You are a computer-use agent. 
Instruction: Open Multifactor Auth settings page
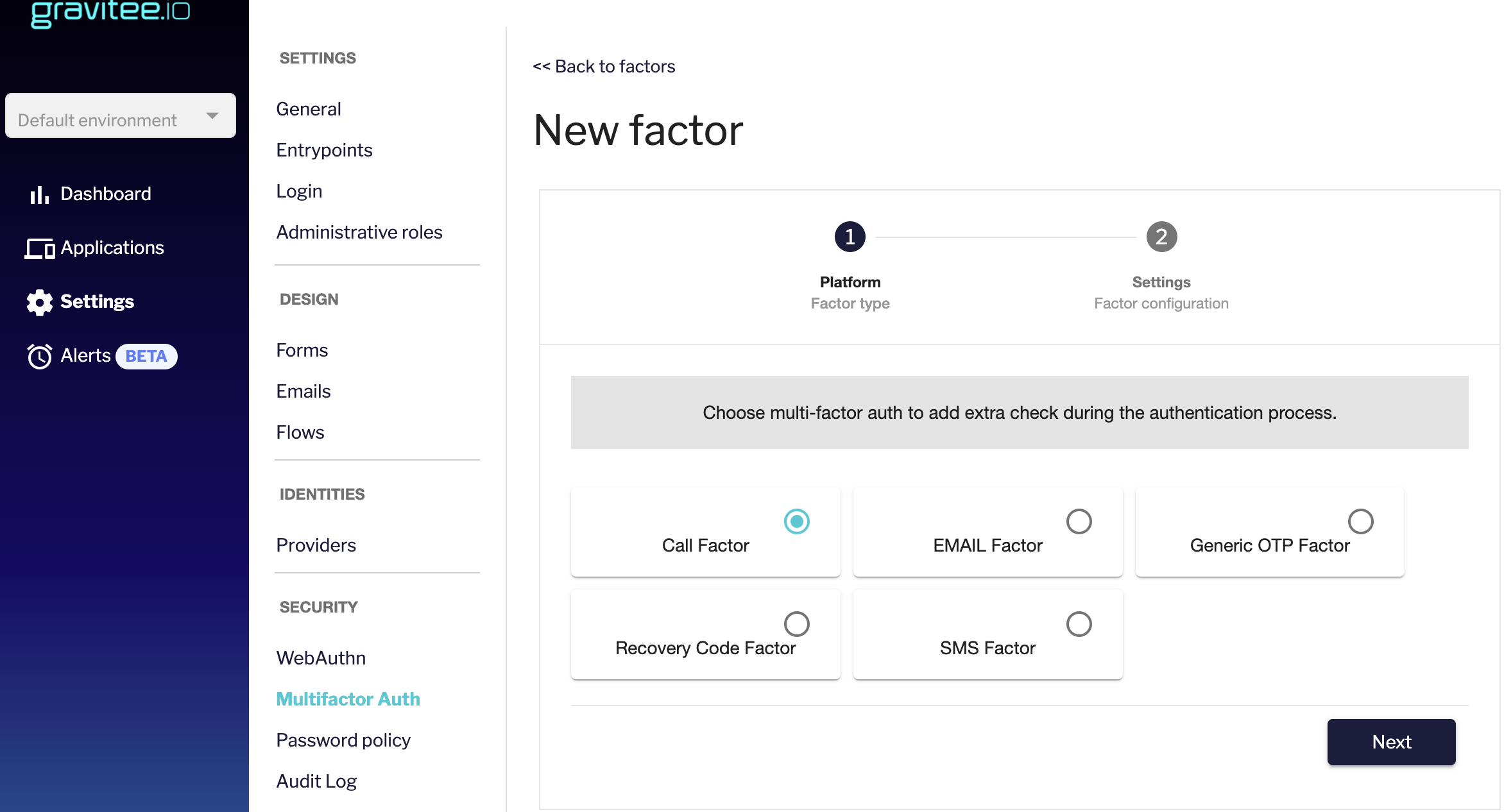point(348,699)
